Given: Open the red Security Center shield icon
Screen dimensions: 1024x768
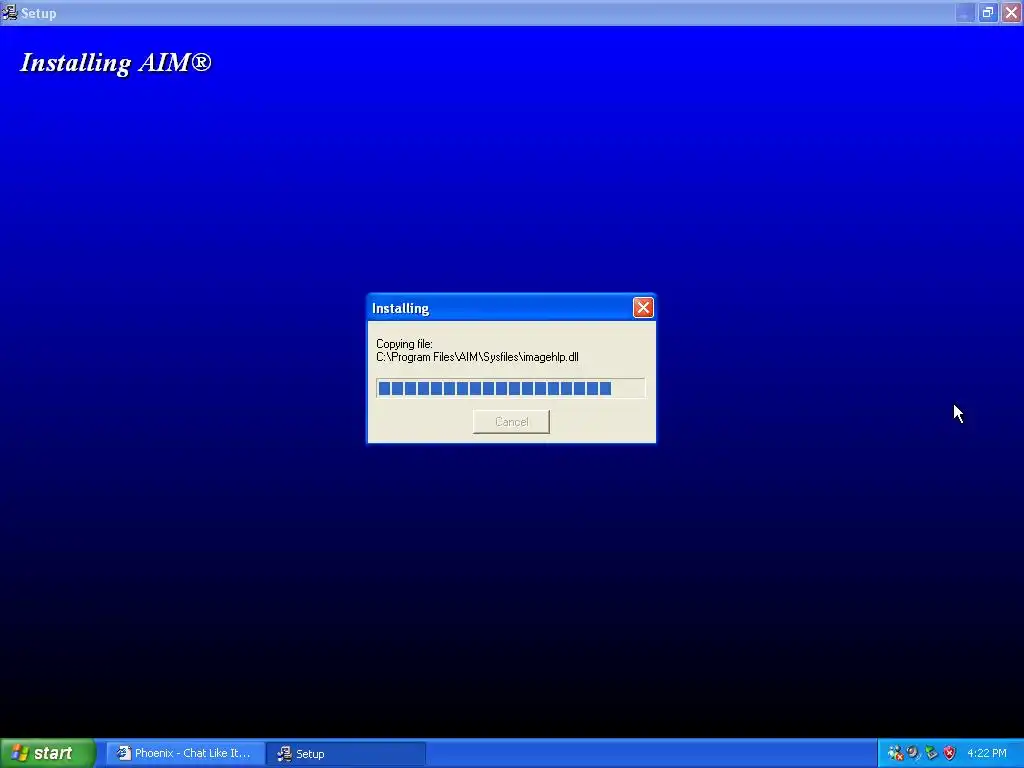Looking at the screenshot, I should pyautogui.click(x=950, y=753).
